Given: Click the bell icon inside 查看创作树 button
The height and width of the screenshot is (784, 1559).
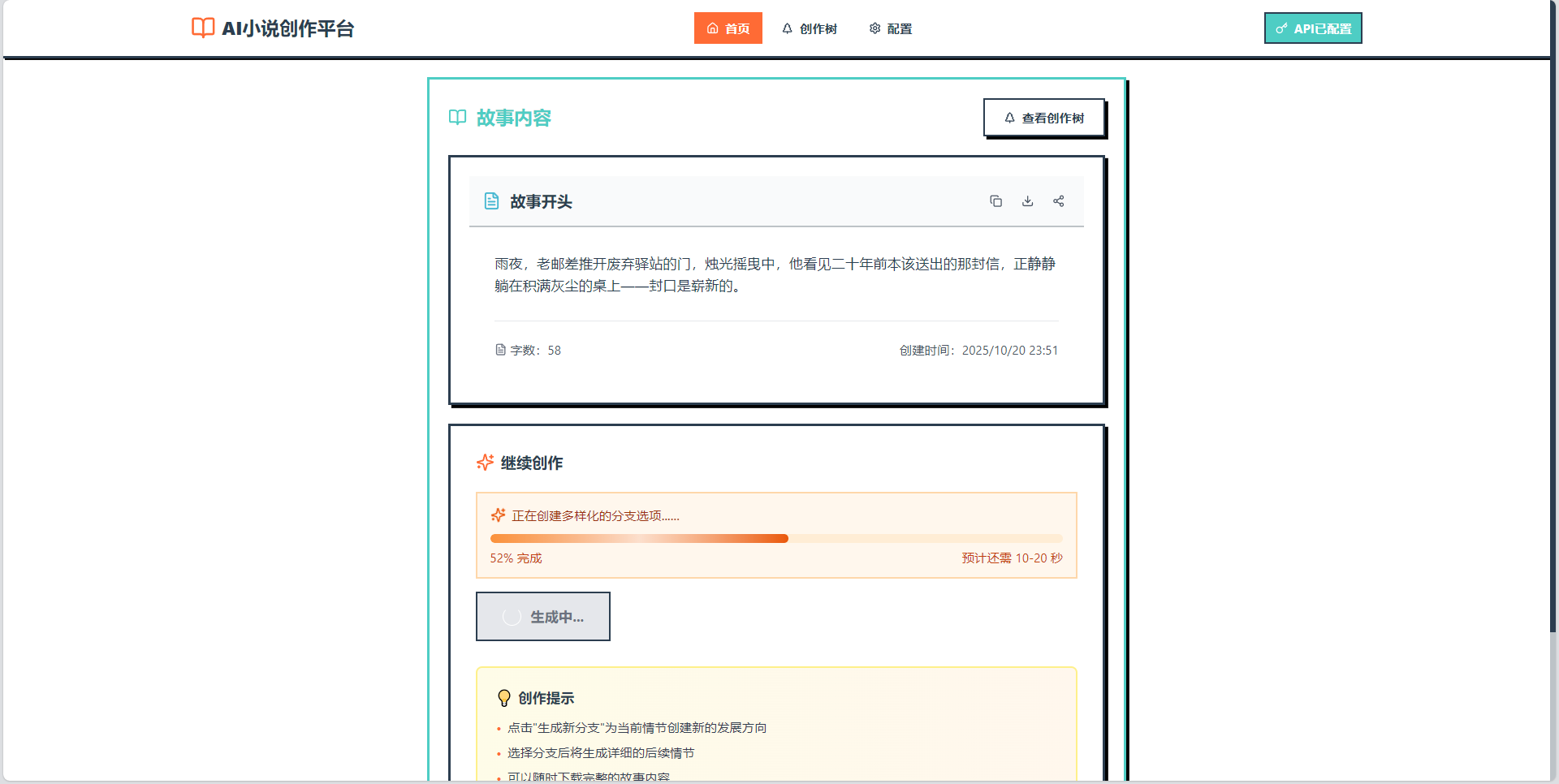Looking at the screenshot, I should 1008,117.
